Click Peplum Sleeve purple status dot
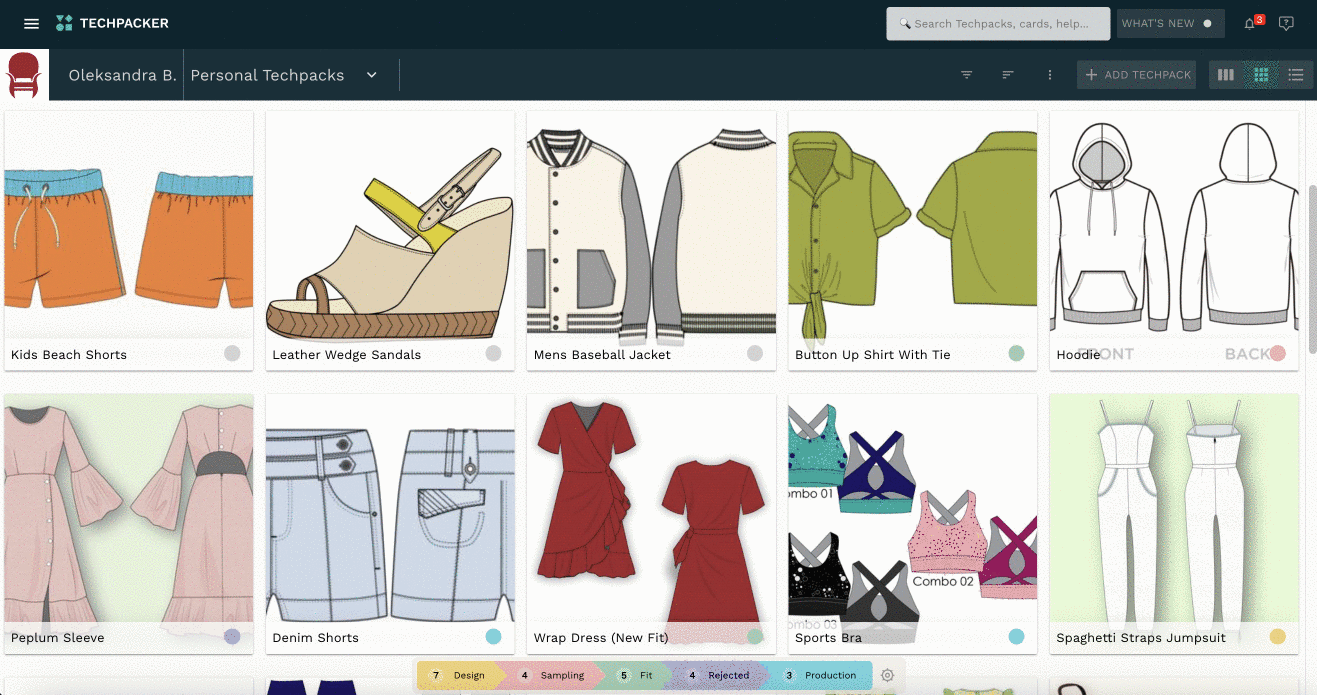 (x=232, y=637)
